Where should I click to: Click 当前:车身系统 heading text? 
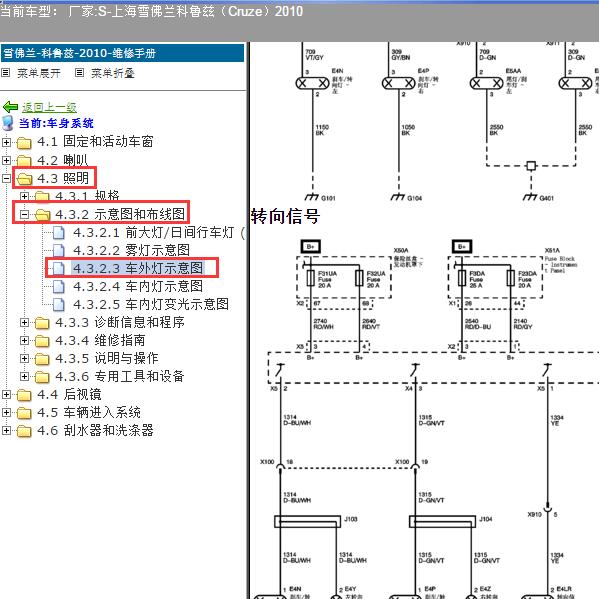[56, 123]
